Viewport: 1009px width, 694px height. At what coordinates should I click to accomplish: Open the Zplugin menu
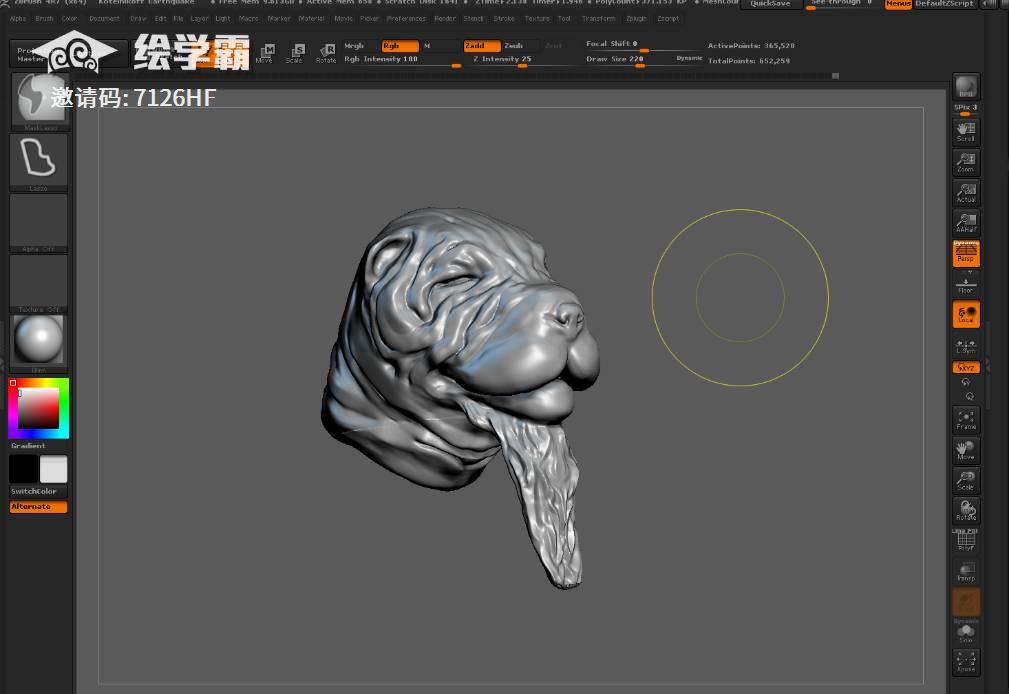coord(636,19)
